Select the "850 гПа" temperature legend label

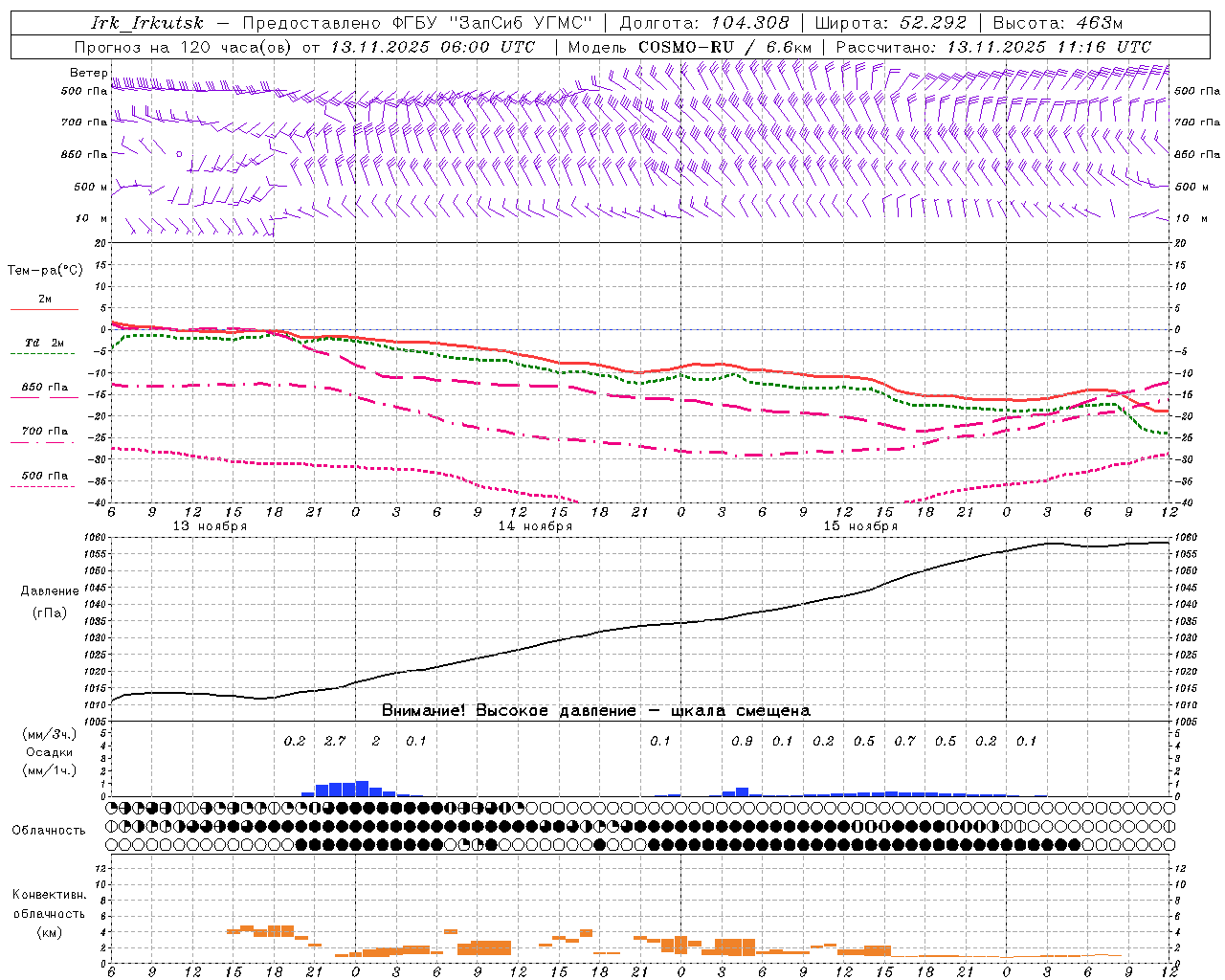(45, 388)
